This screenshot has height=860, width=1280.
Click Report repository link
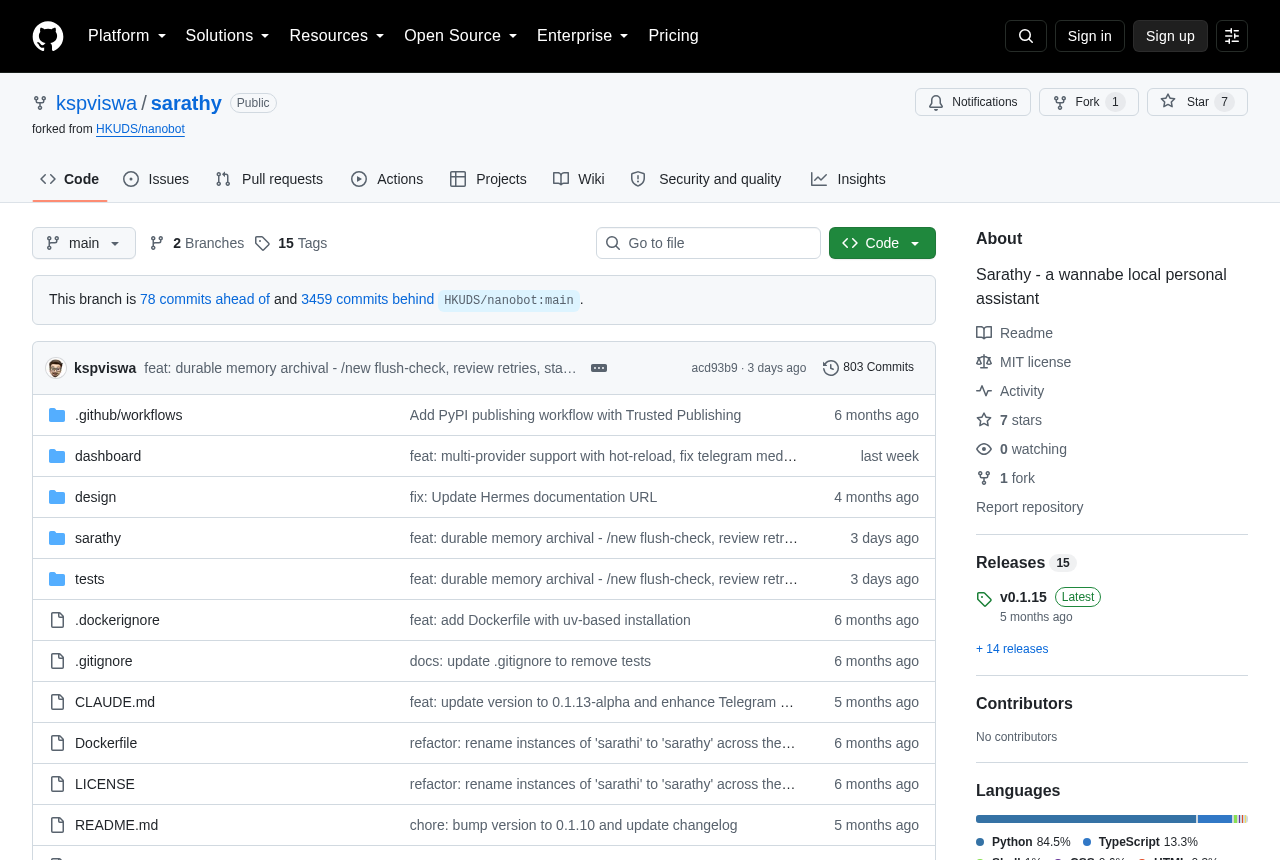(x=1029, y=507)
